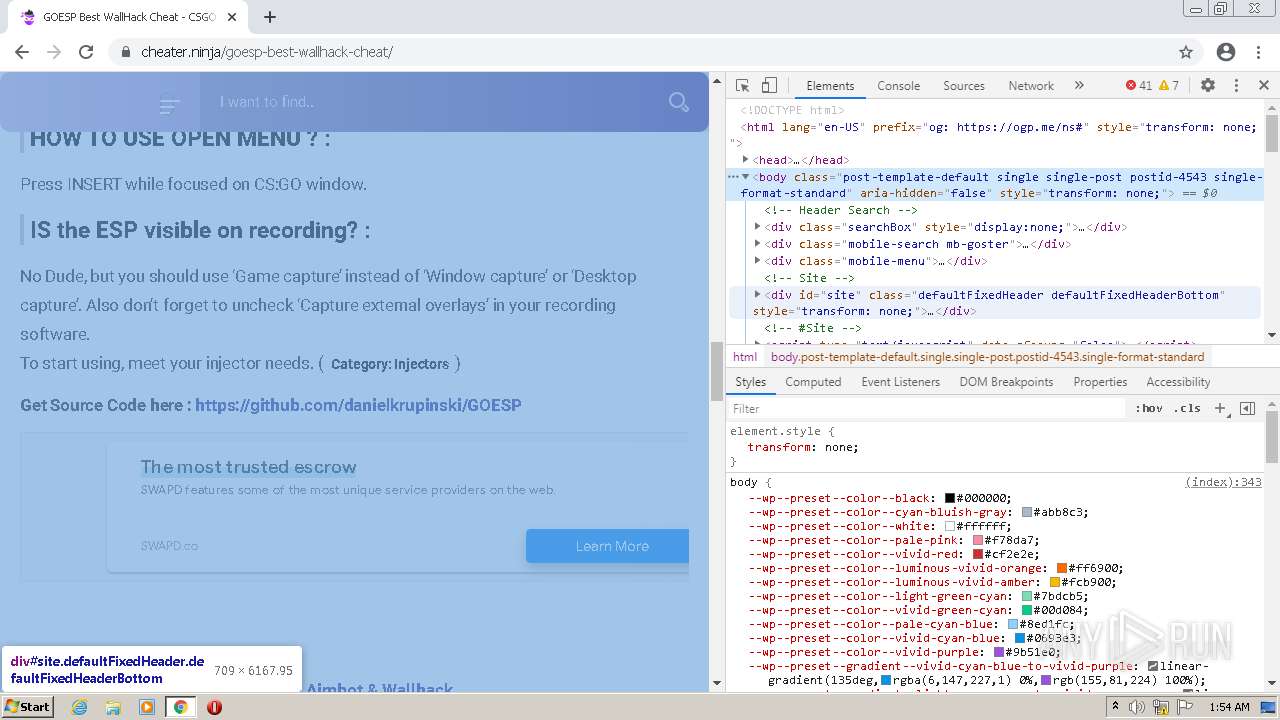Toggle the computed styles sidebar icon
The height and width of the screenshot is (720, 1280).
point(1247,408)
